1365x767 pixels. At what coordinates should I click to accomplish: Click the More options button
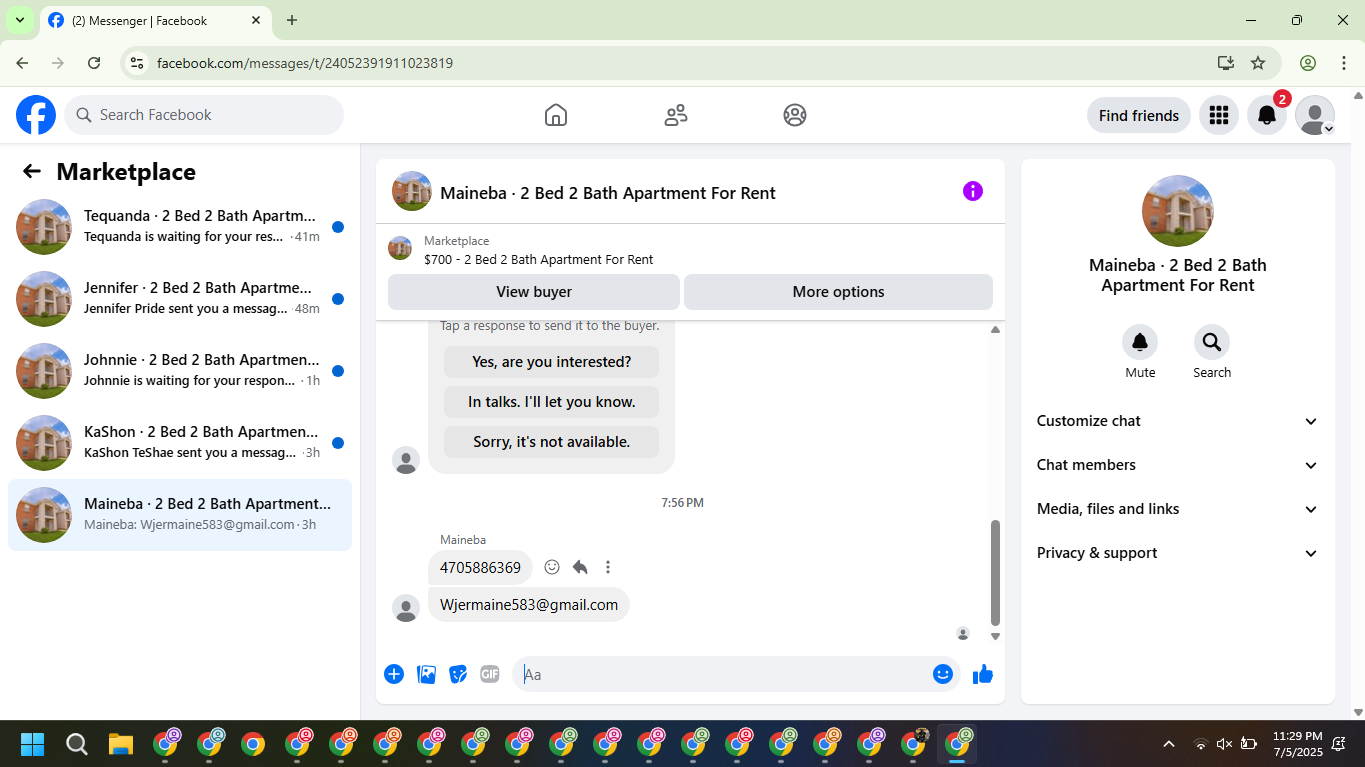click(838, 292)
